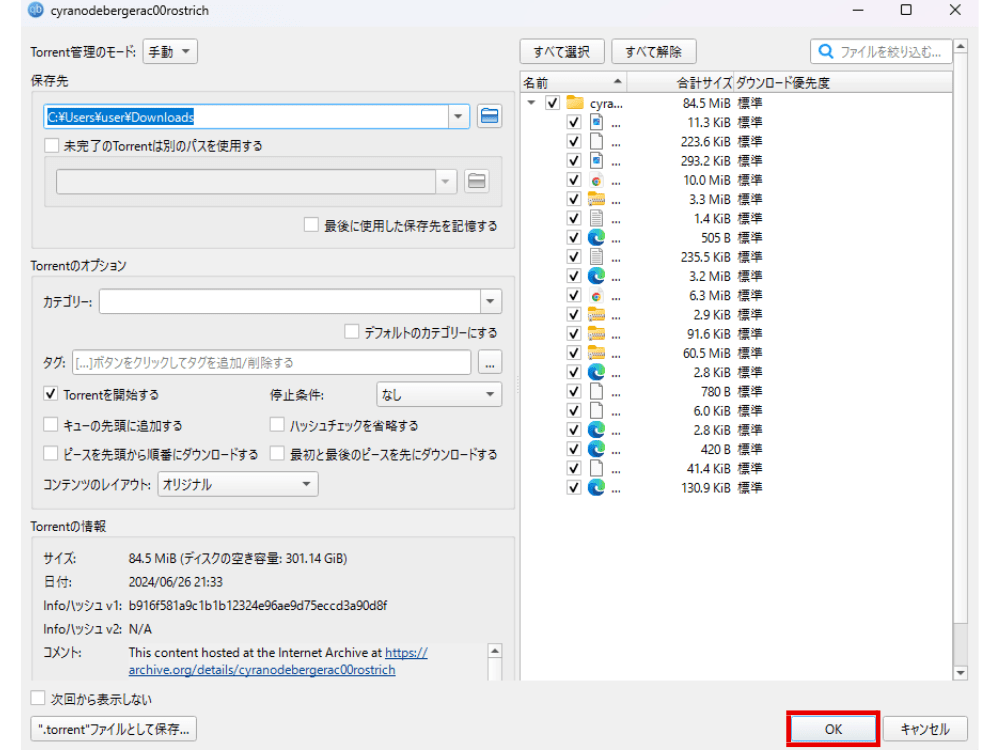This screenshot has height=750, width=1000.
Task: Click the file list vertical scrollbar
Action: click(x=960, y=350)
